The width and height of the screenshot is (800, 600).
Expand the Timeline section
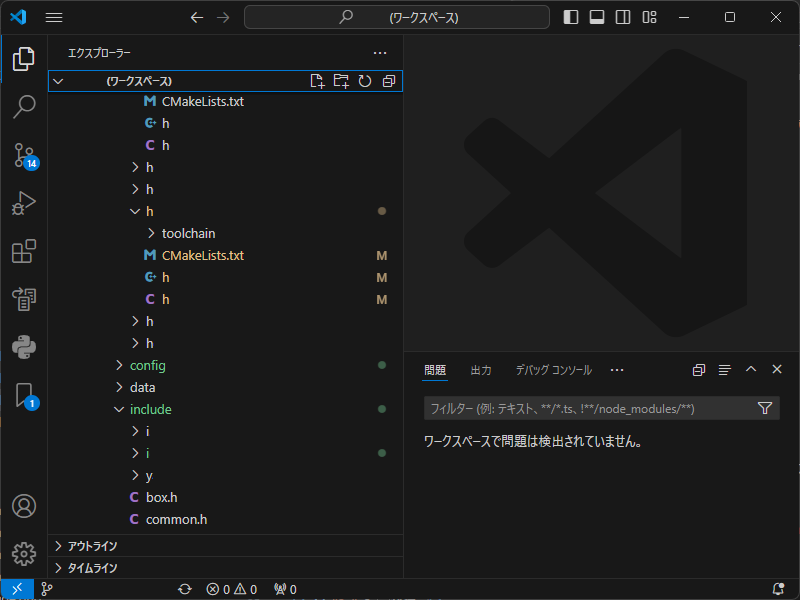pyautogui.click(x=226, y=568)
